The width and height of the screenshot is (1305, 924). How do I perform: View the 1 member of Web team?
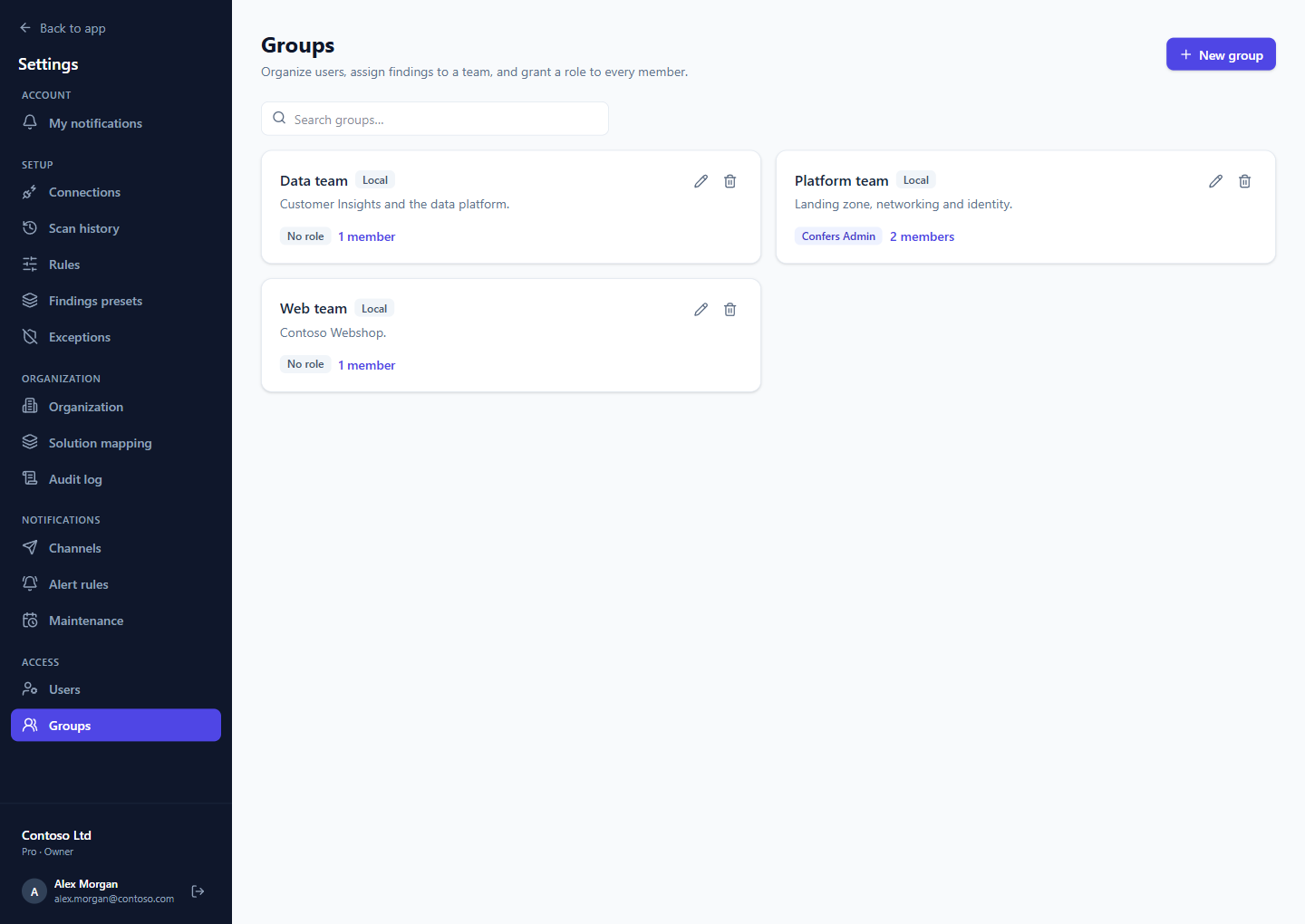coord(366,365)
